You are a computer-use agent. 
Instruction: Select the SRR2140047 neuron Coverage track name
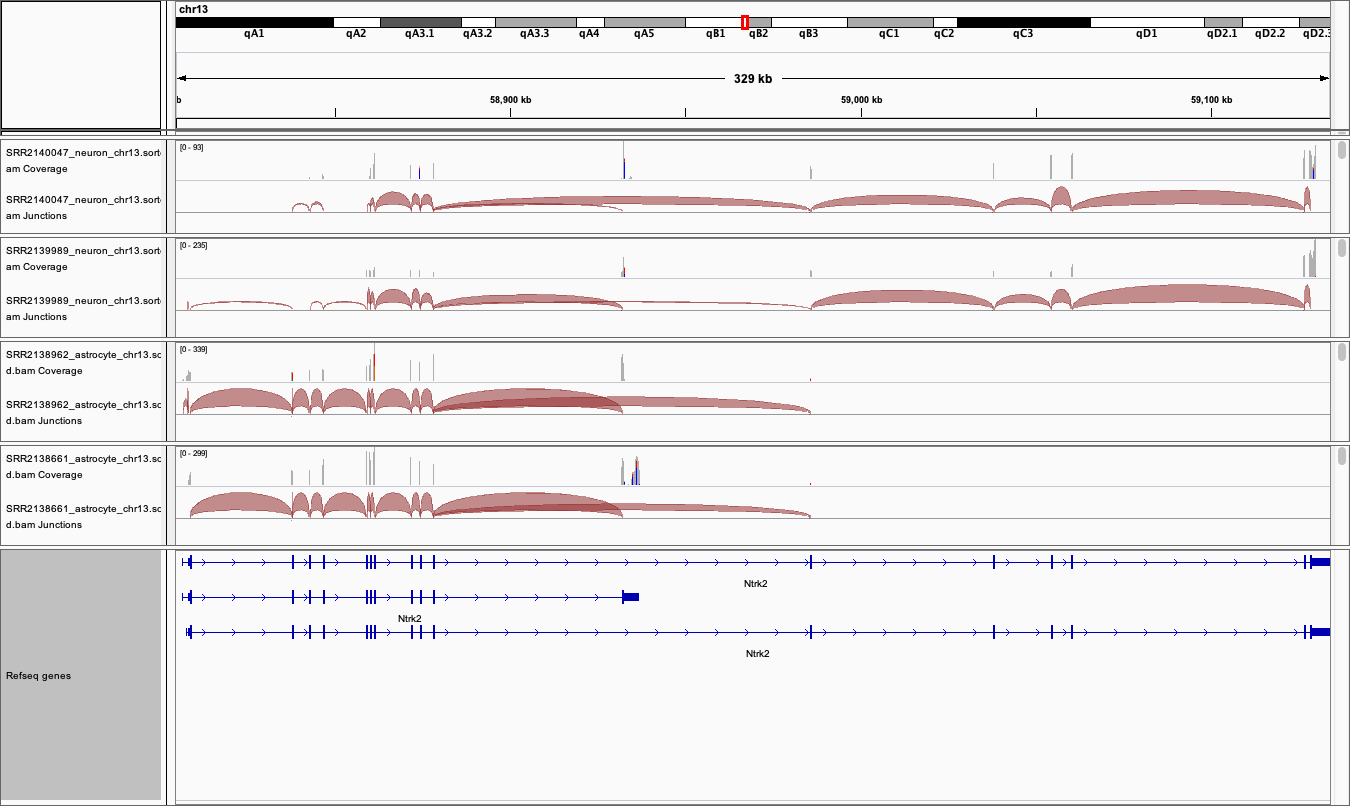82,161
